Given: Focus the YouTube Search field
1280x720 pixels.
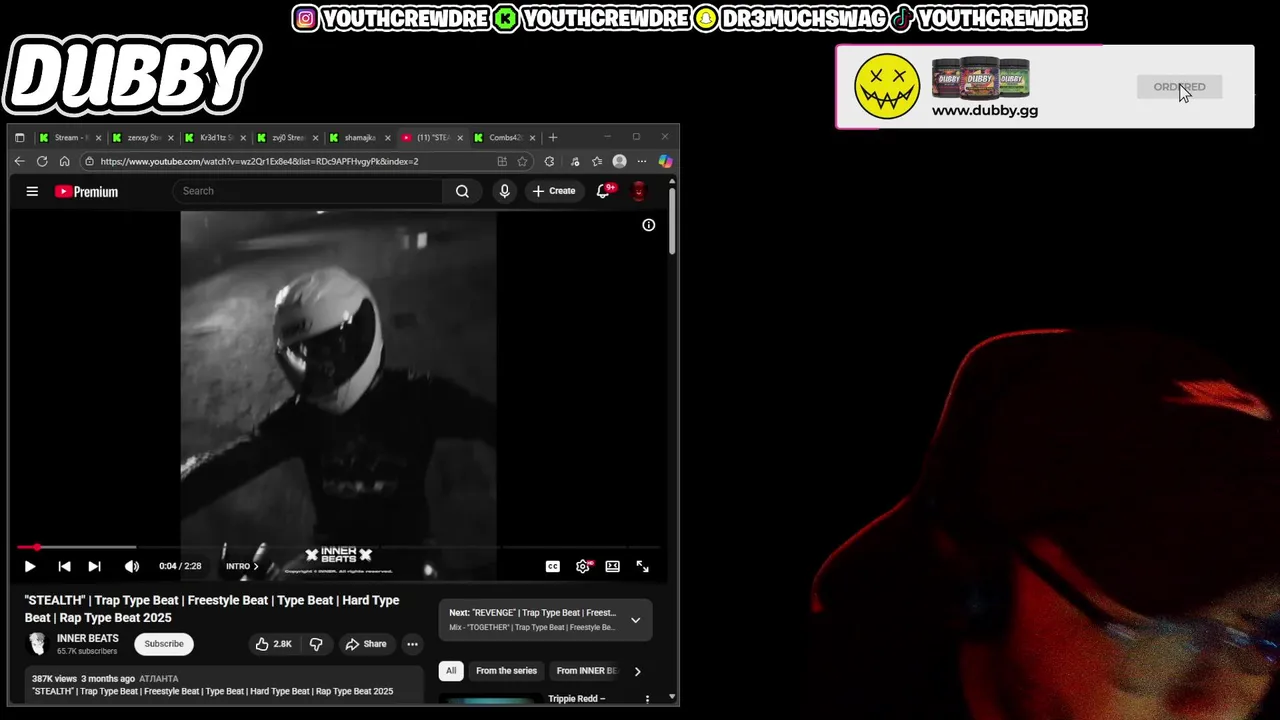Looking at the screenshot, I should coord(308,191).
